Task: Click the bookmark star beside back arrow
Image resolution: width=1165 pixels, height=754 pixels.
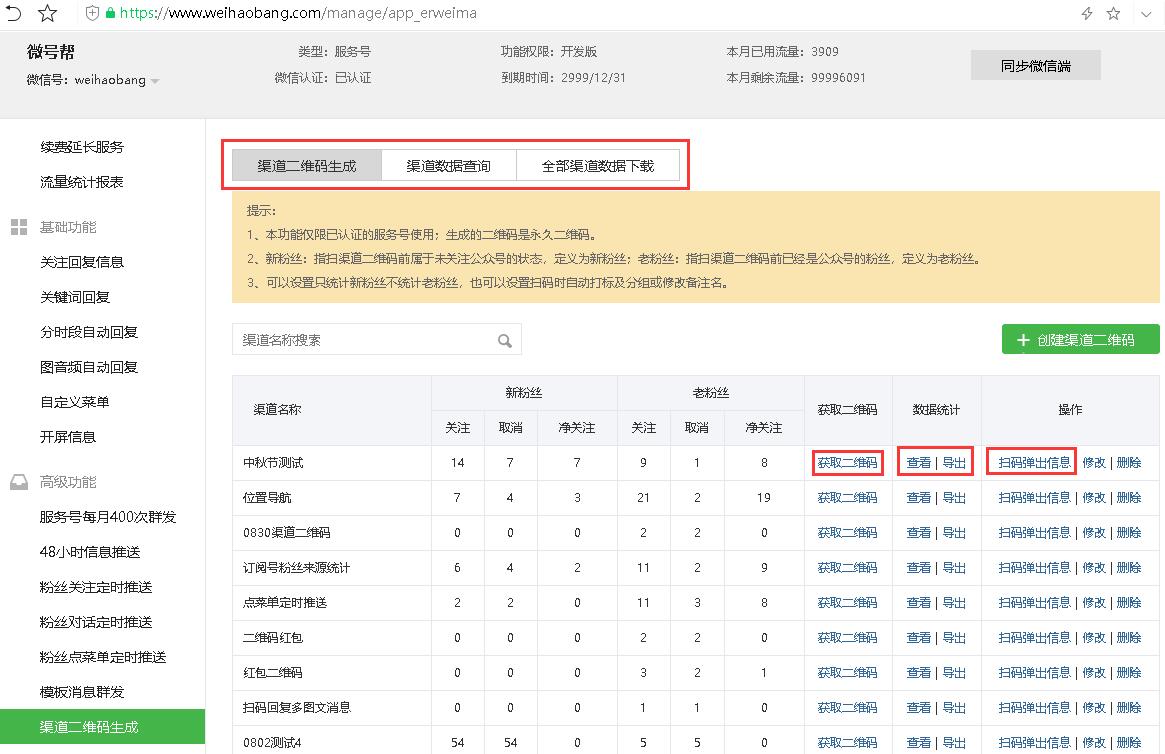Action: coord(48,13)
